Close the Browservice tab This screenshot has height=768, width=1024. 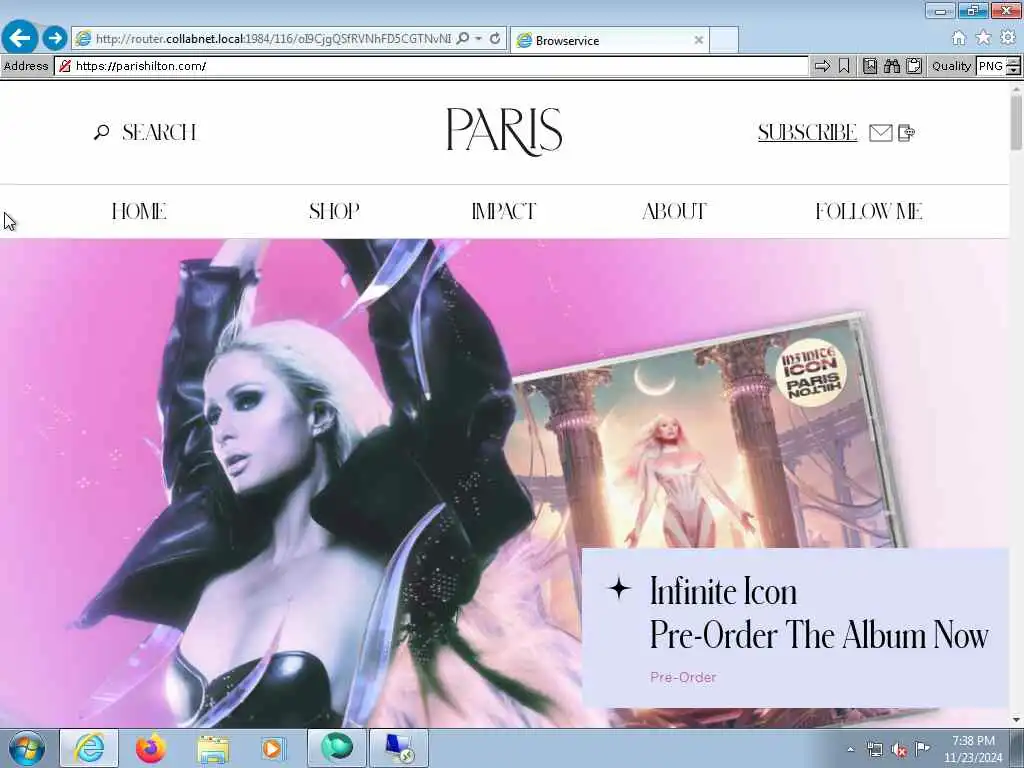click(698, 40)
